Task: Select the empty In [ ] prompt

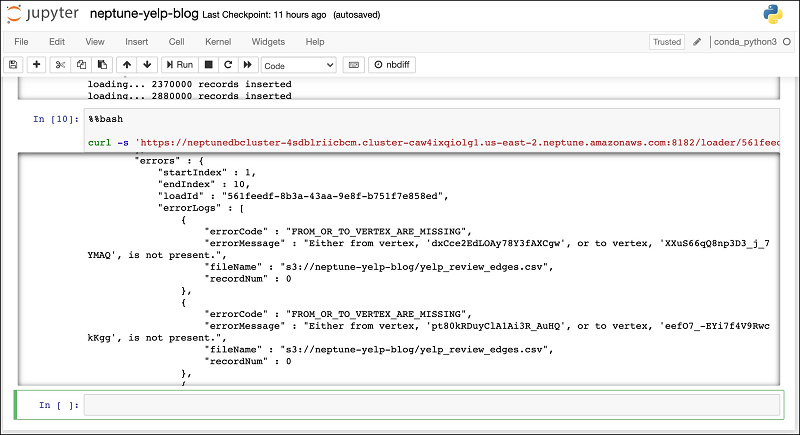Action: (59, 405)
